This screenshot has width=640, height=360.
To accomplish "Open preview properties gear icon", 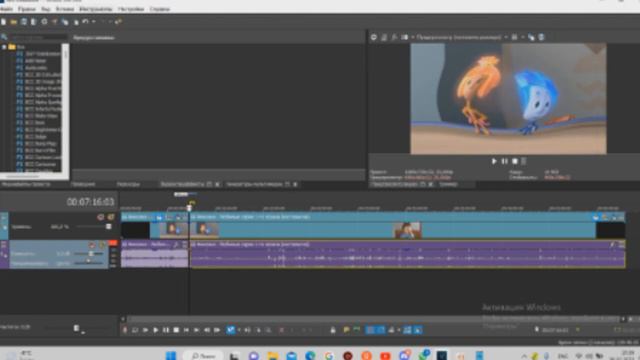I will pos(373,37).
